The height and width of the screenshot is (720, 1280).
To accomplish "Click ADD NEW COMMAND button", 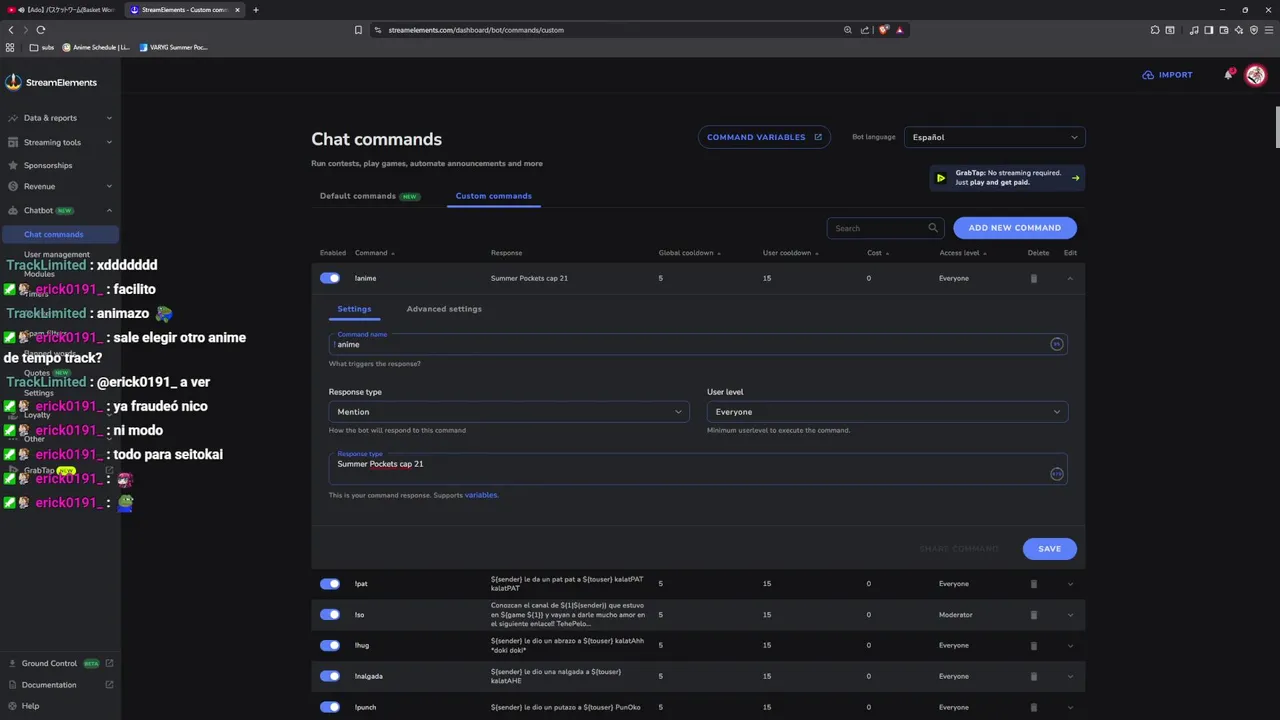I will tap(1015, 228).
